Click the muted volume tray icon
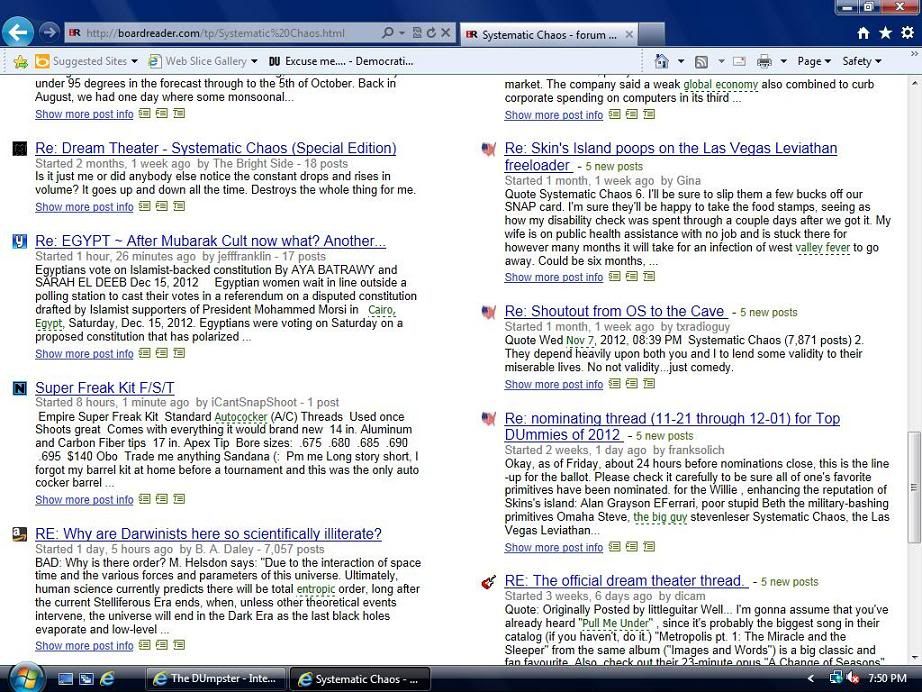Image resolution: width=922 pixels, height=692 pixels. click(x=853, y=678)
